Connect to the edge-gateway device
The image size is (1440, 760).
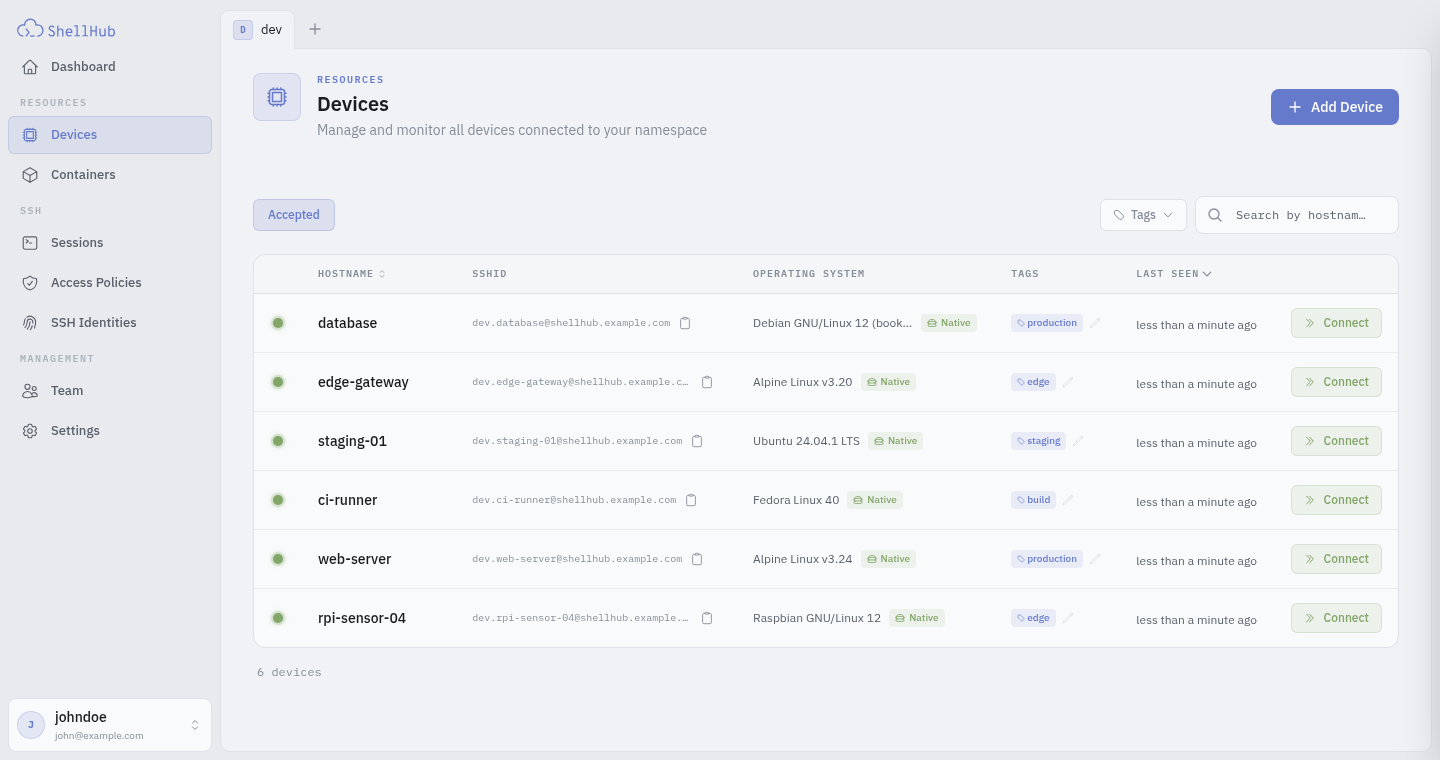[x=1336, y=382]
